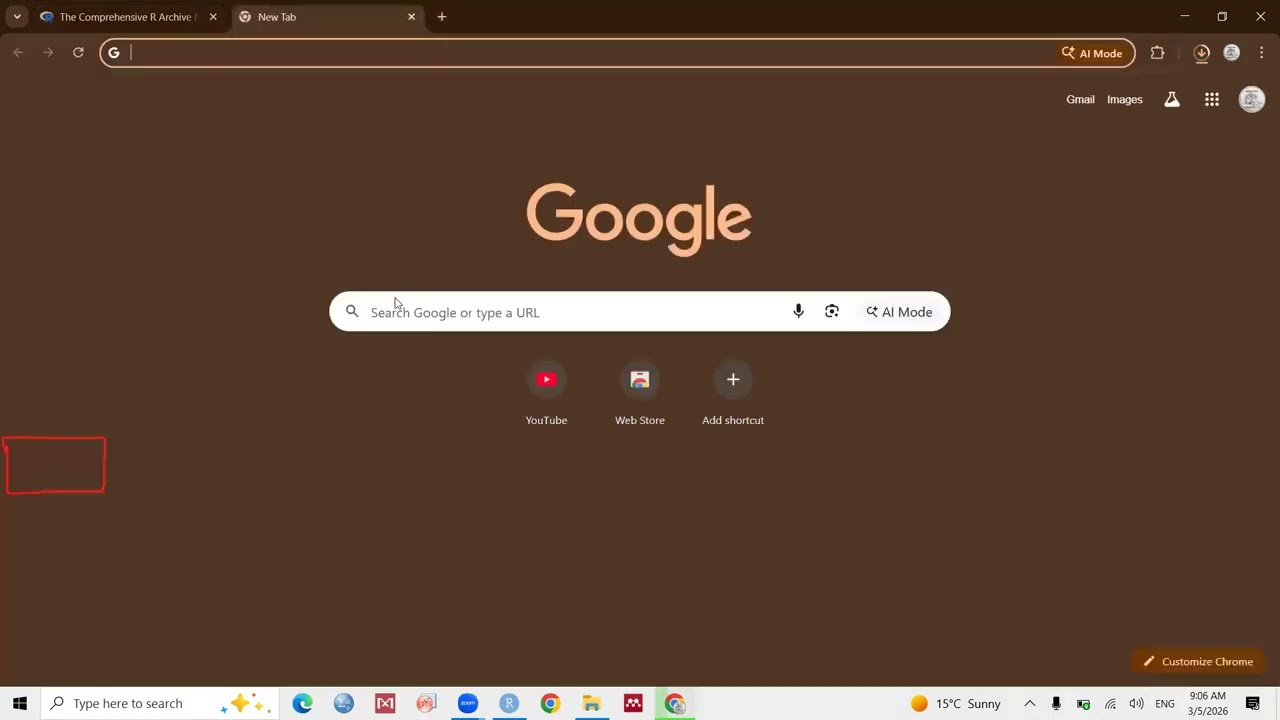Screen dimensions: 1280x720
Task: Open the Web Store shortcut
Action: click(640, 393)
